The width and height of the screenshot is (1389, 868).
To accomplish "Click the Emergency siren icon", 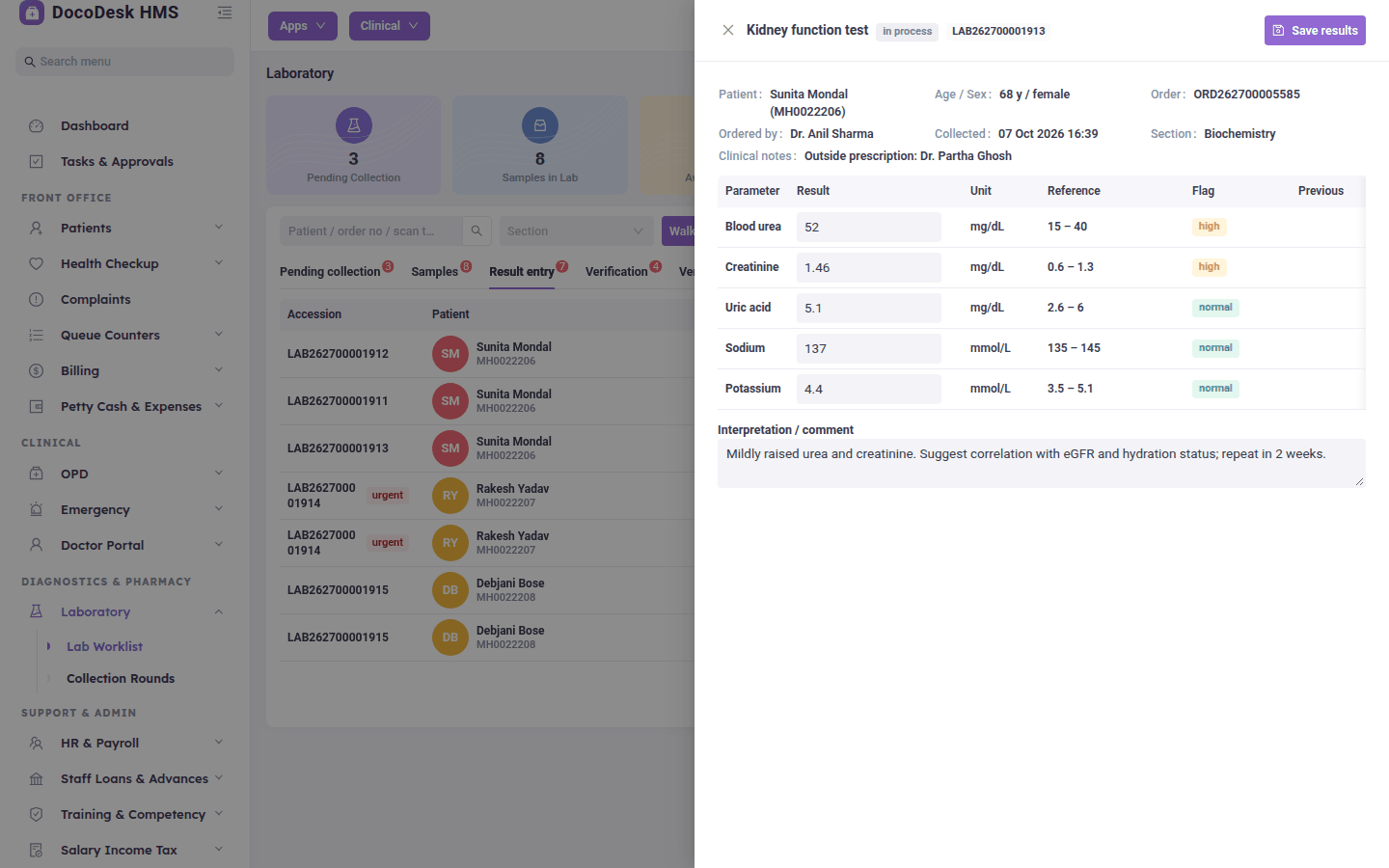I will [x=37, y=509].
